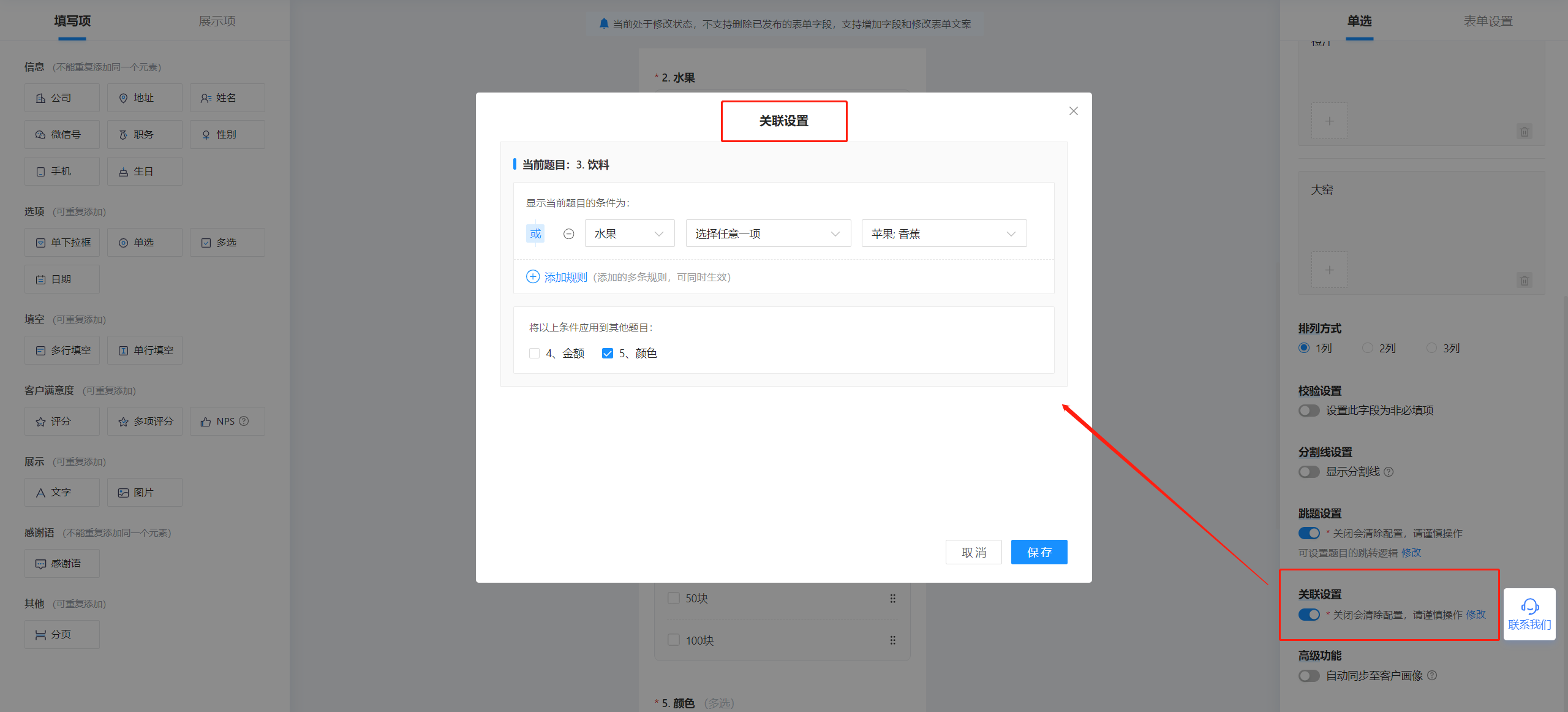Grab the drag handle of 50块 row
The height and width of the screenshot is (712, 1568).
(892, 599)
